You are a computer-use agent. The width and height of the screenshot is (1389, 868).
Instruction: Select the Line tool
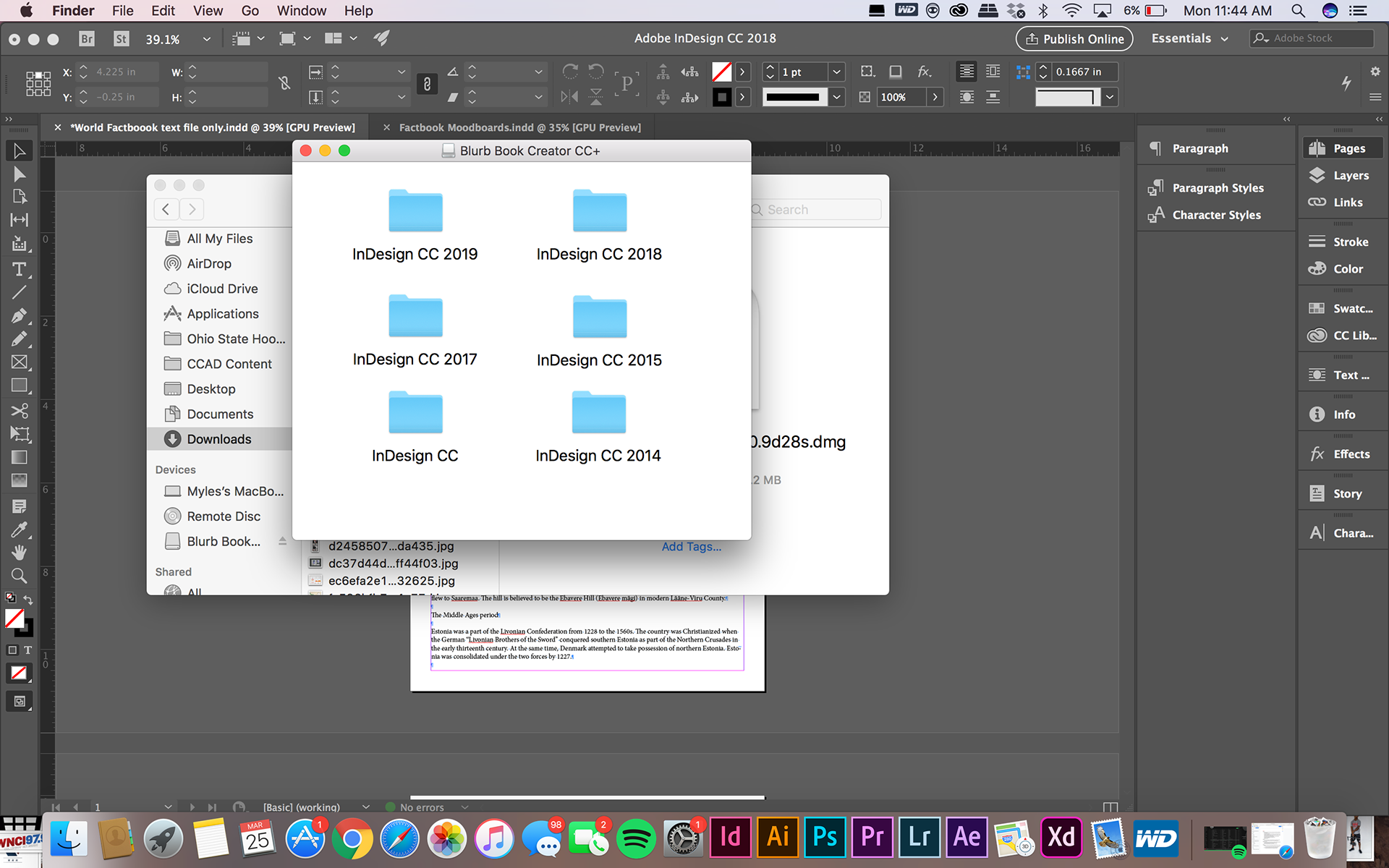(20, 292)
